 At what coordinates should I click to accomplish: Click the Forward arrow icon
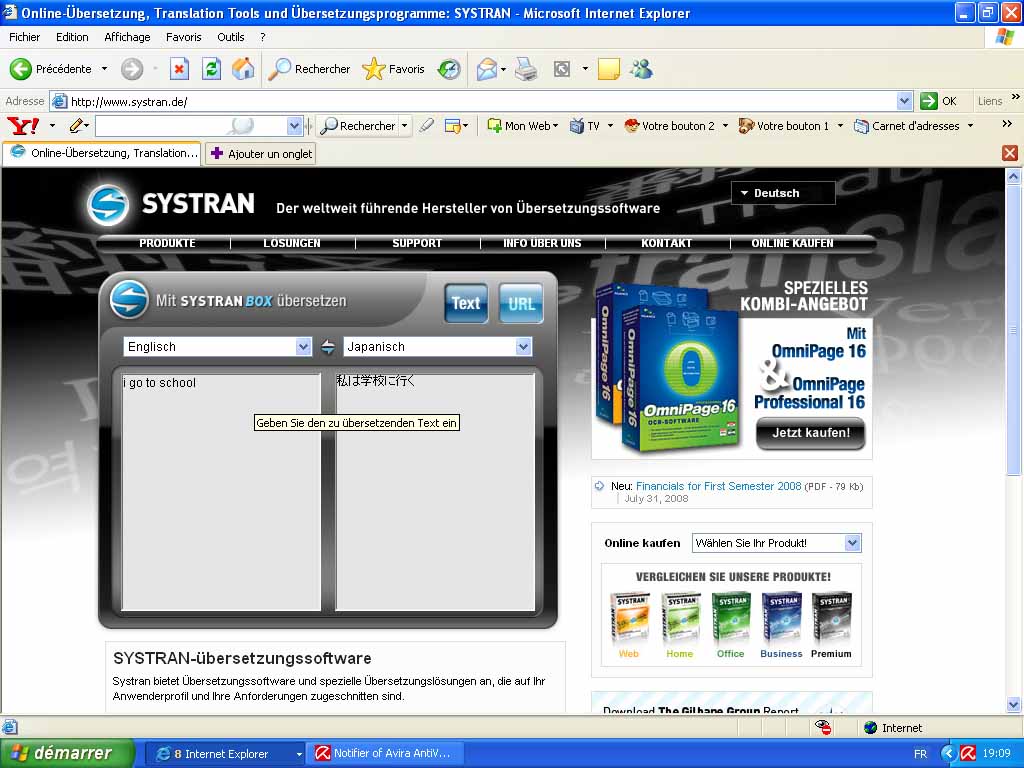(x=131, y=69)
